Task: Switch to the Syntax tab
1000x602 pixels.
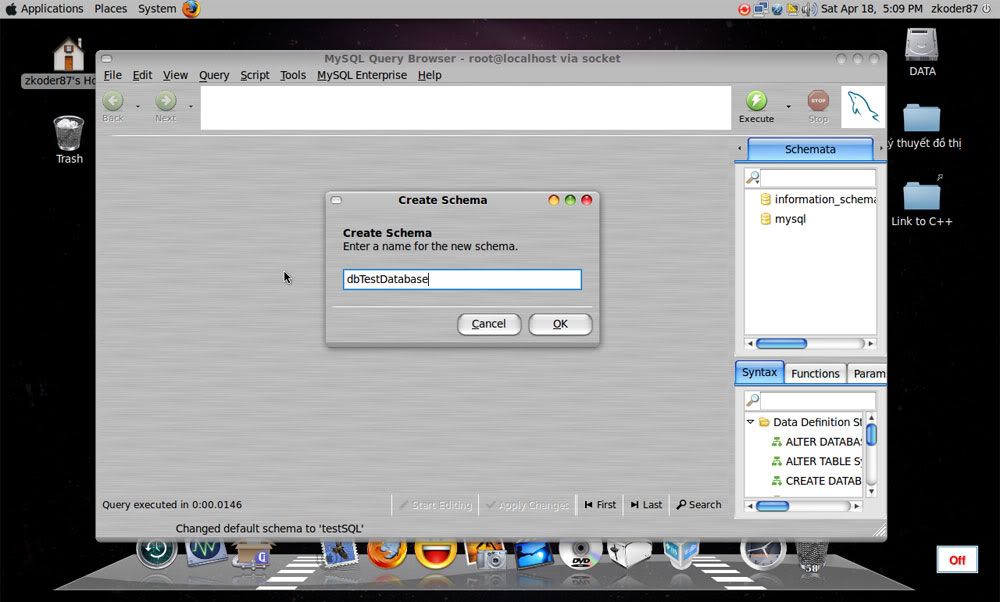Action: click(x=759, y=372)
